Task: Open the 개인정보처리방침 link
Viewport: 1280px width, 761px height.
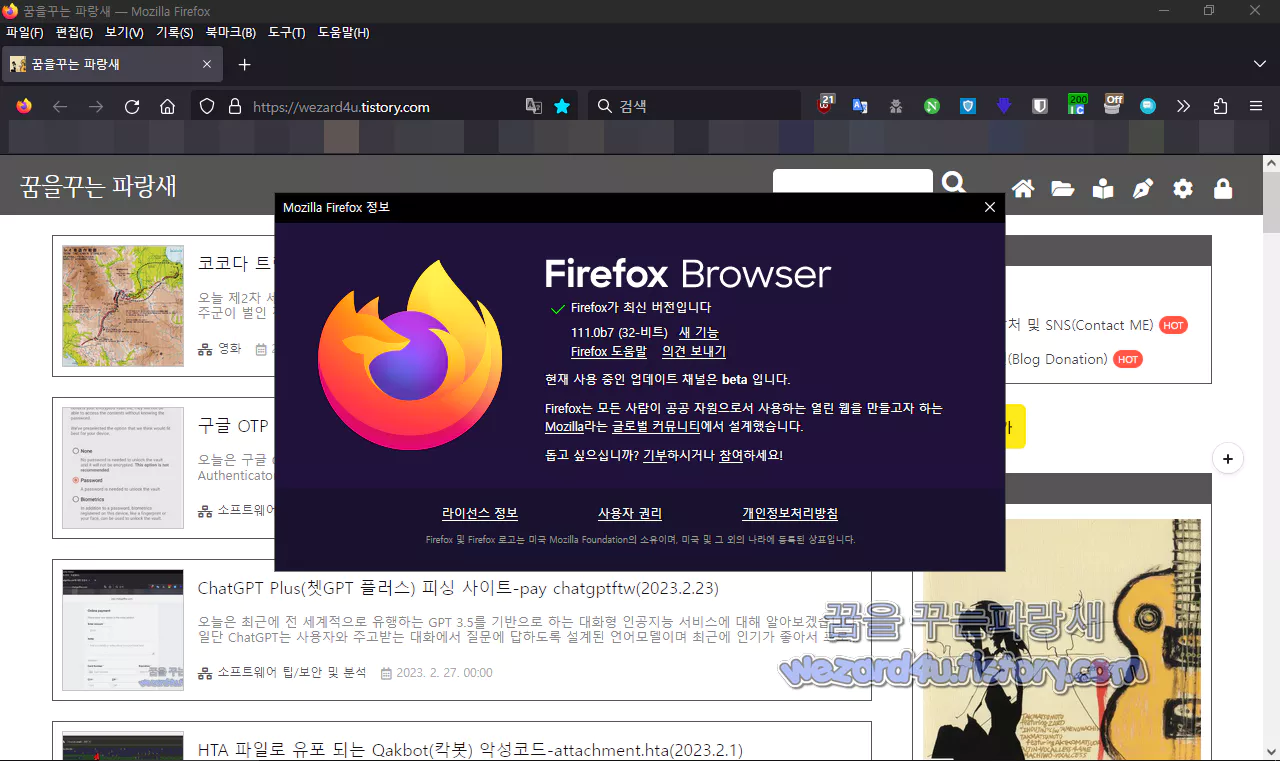Action: (x=790, y=513)
